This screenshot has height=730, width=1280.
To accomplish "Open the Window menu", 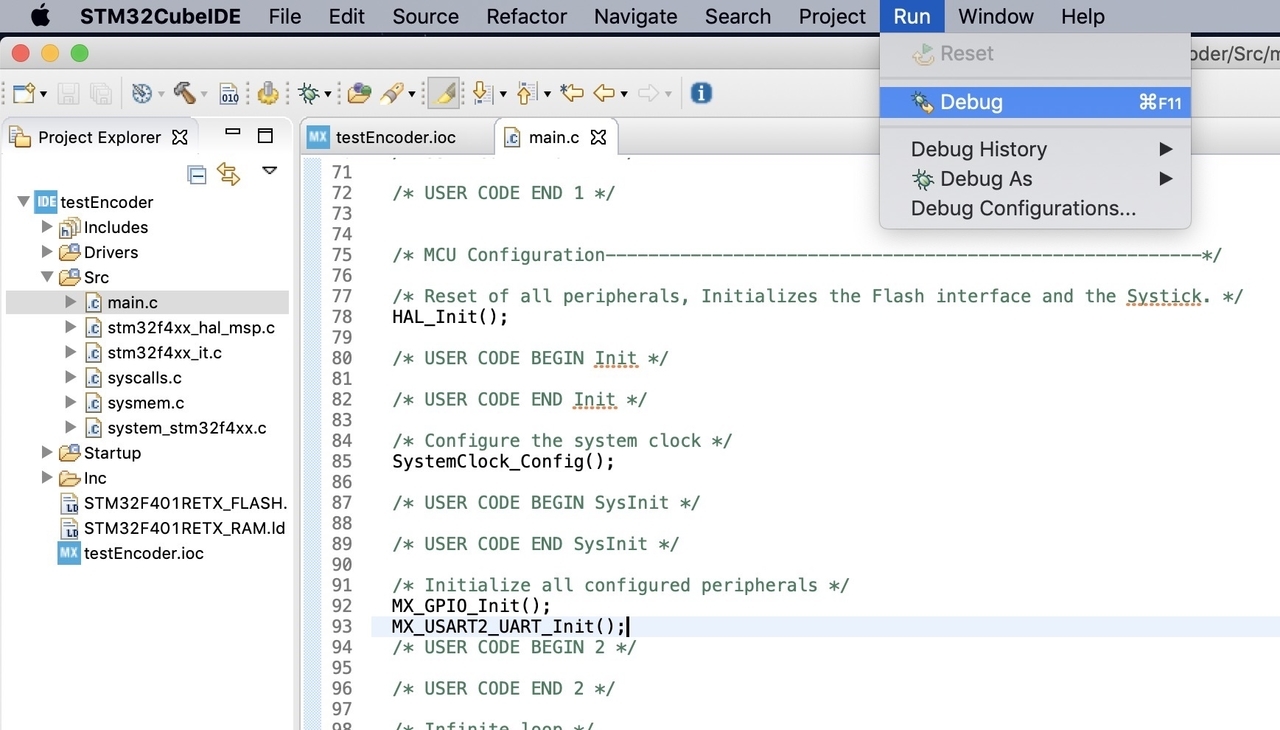I will 996,17.
